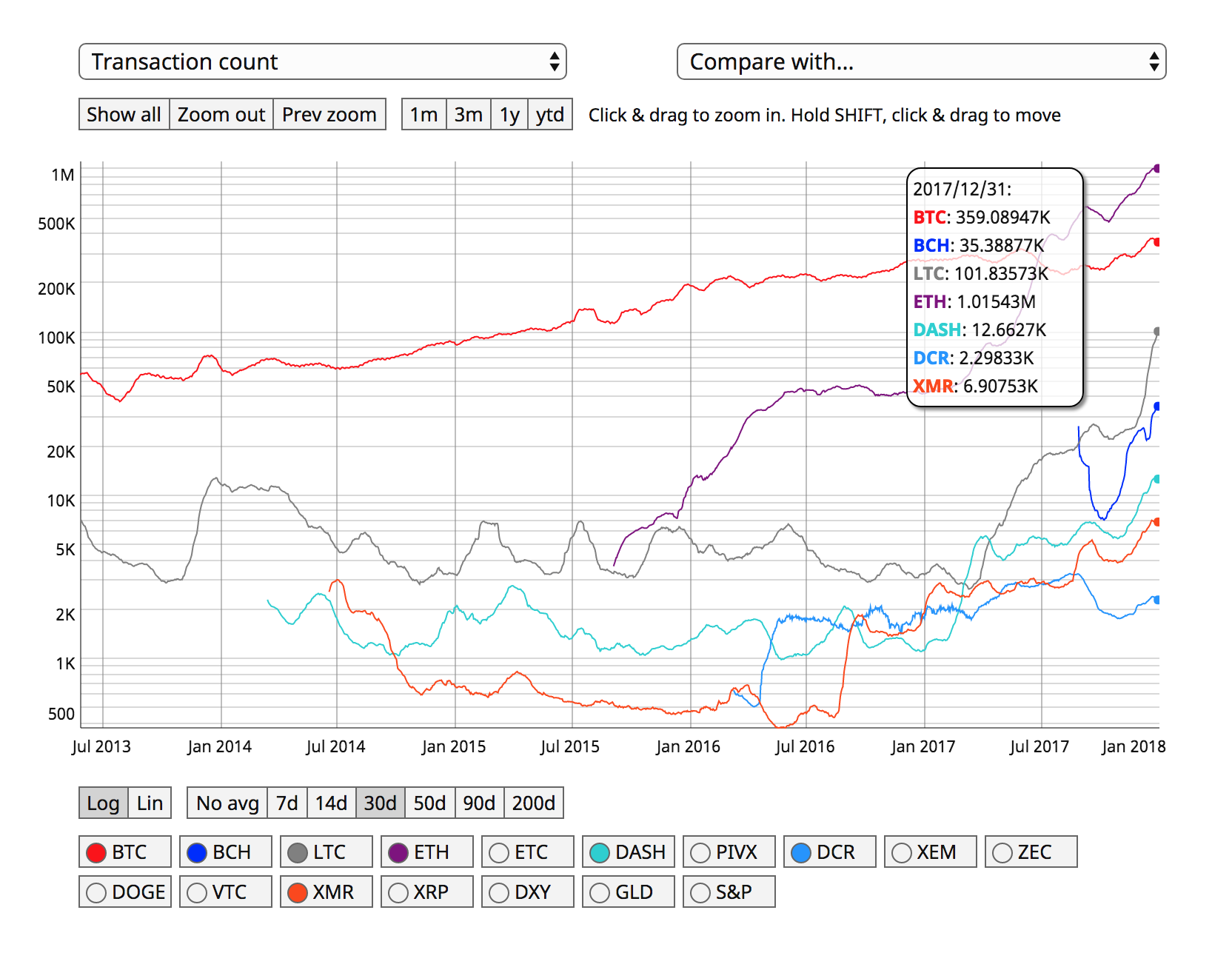
Task: Choose 14d moving average
Action: coord(331,803)
